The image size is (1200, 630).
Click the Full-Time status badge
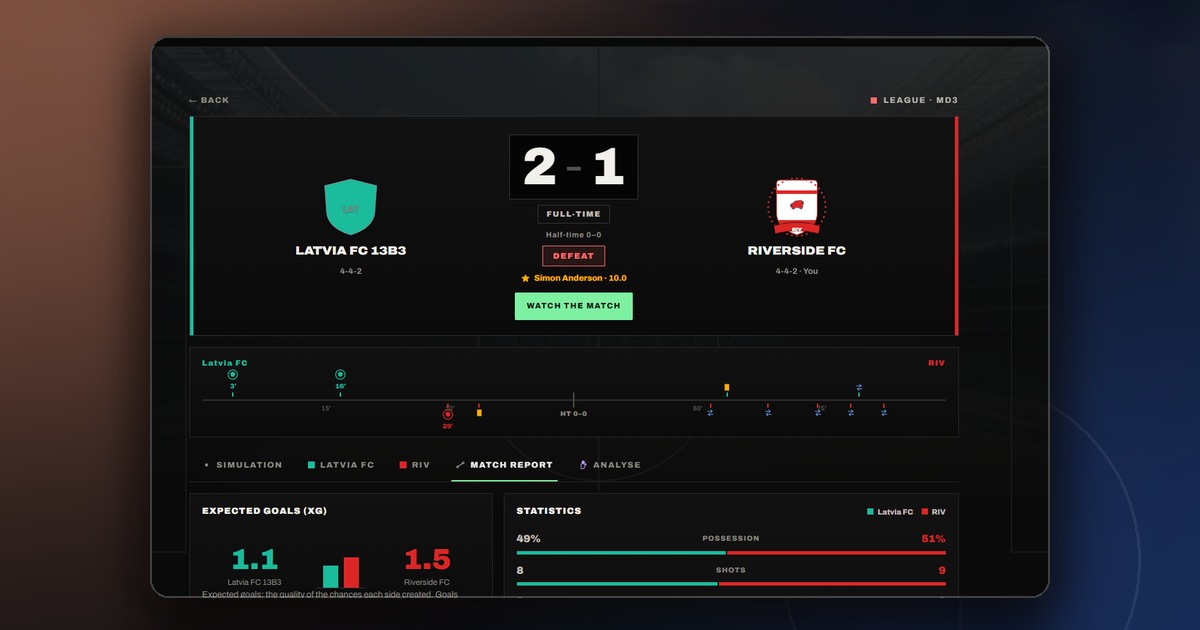[x=573, y=214]
